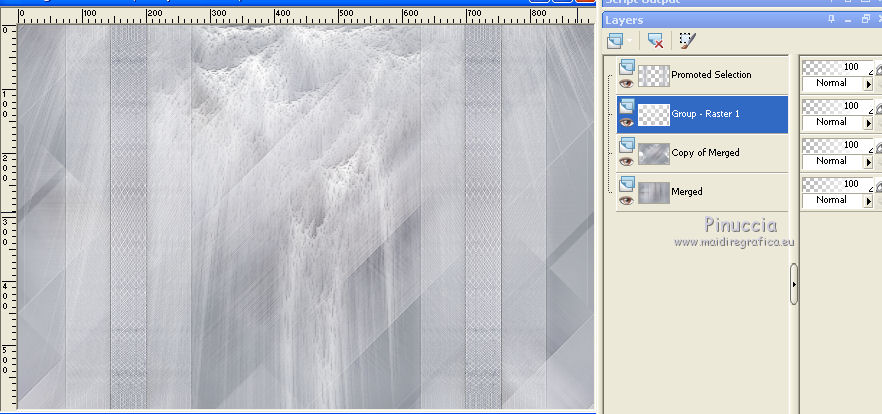Minimize the Layers palette
This screenshot has width=882, height=414.
pyautogui.click(x=849, y=20)
